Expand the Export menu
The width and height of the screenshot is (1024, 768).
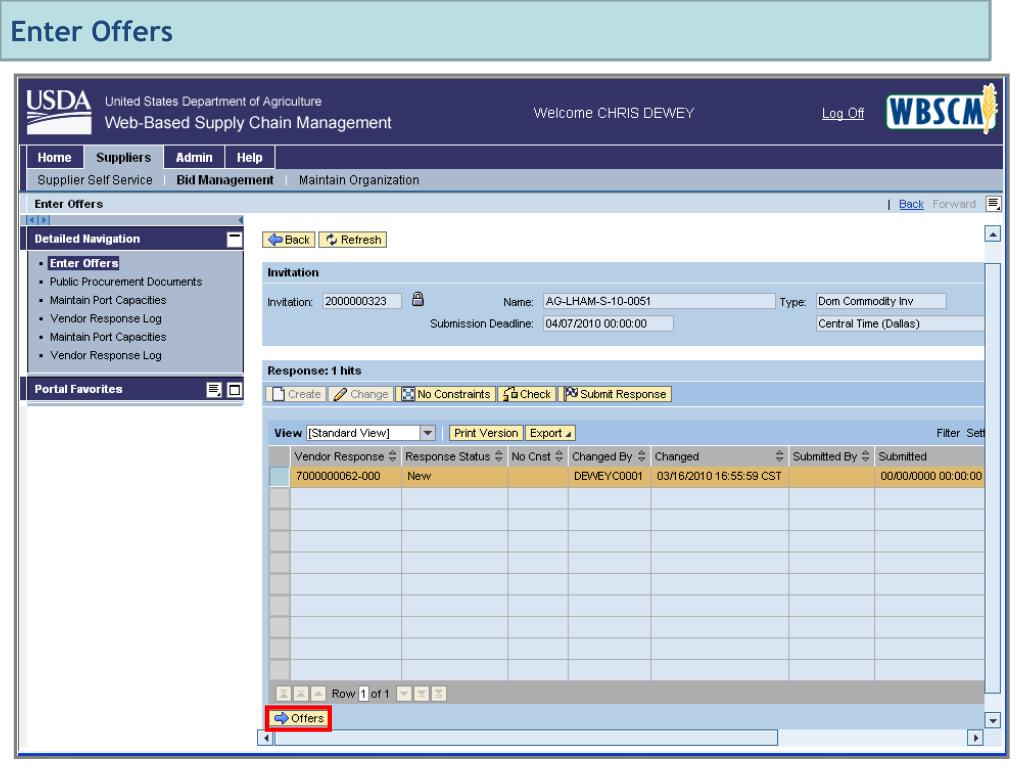pyautogui.click(x=551, y=433)
